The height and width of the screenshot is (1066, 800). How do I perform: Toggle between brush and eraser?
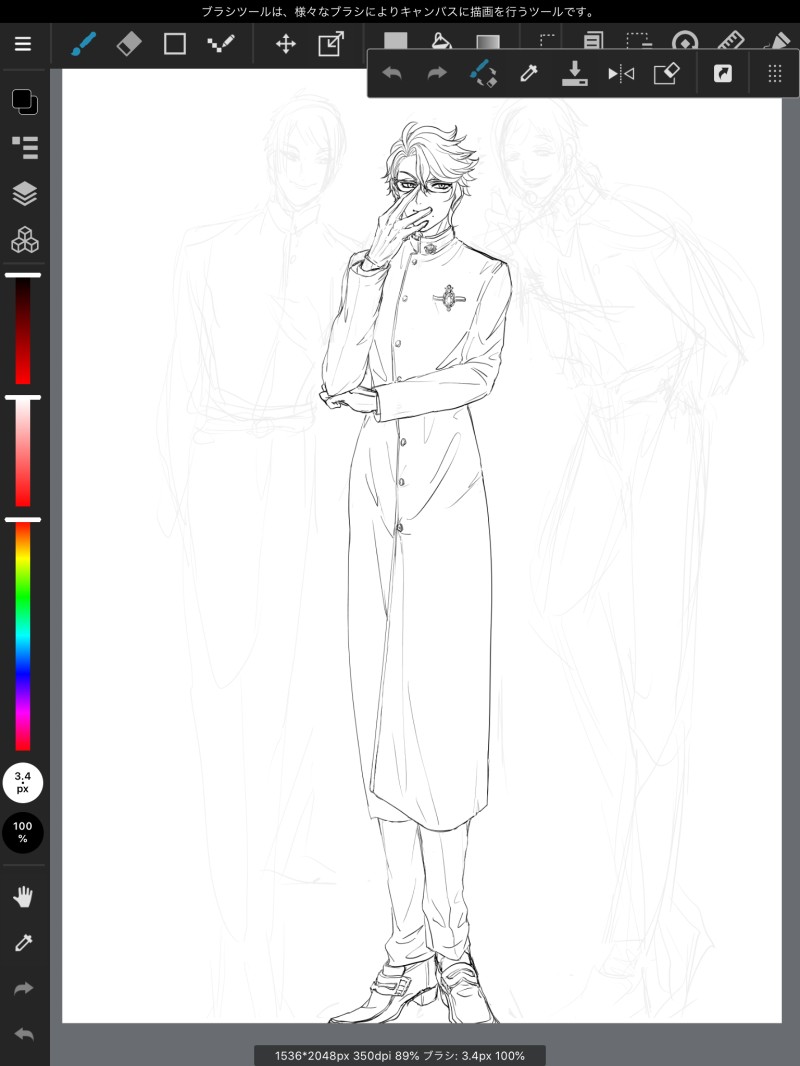click(483, 73)
